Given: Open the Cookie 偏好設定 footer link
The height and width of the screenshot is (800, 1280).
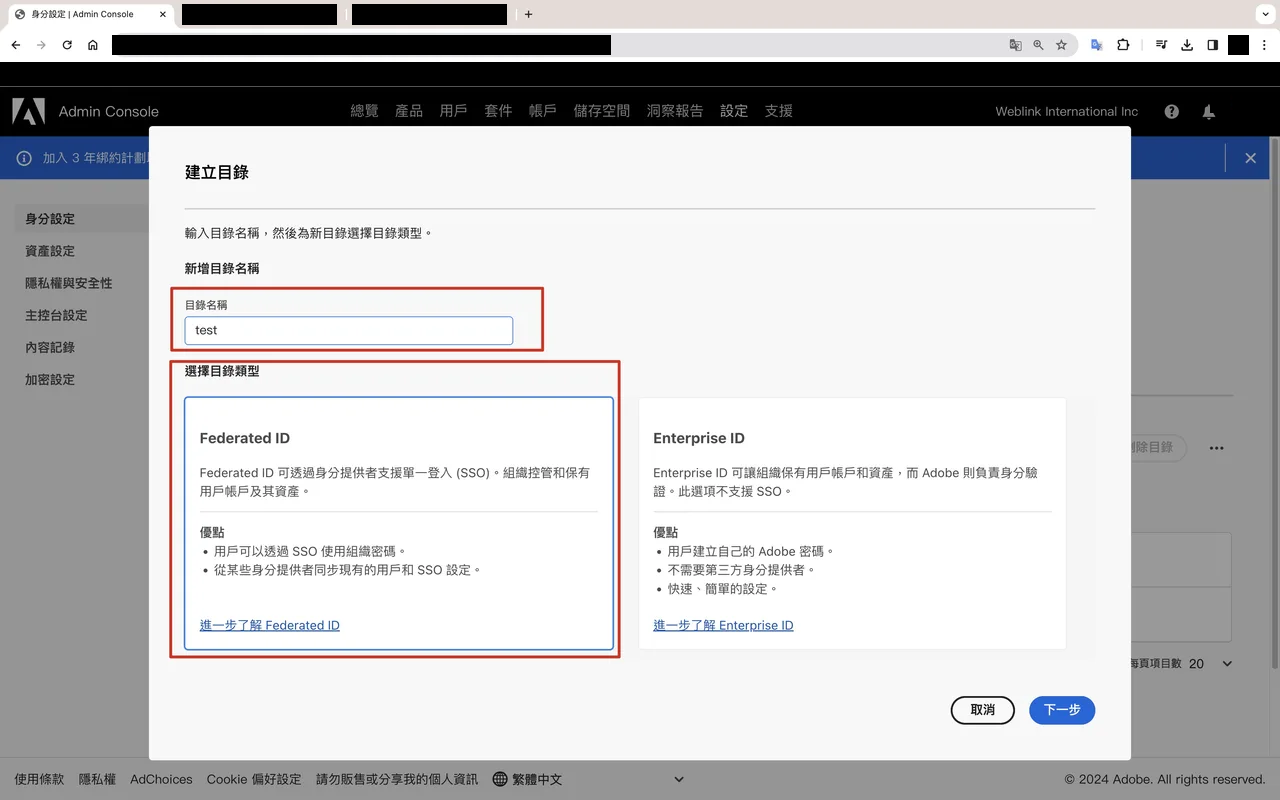Looking at the screenshot, I should coord(254,779).
